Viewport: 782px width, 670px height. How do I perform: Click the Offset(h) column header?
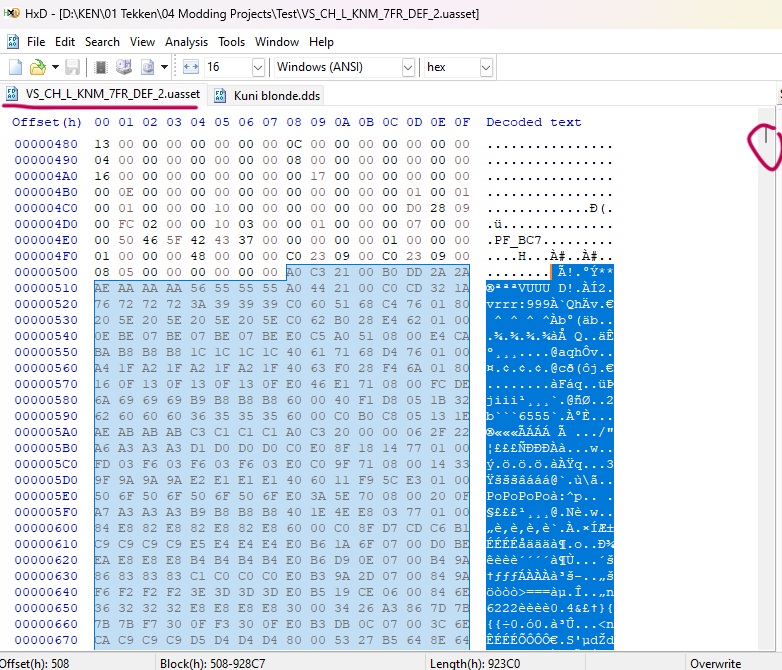pyautogui.click(x=46, y=122)
